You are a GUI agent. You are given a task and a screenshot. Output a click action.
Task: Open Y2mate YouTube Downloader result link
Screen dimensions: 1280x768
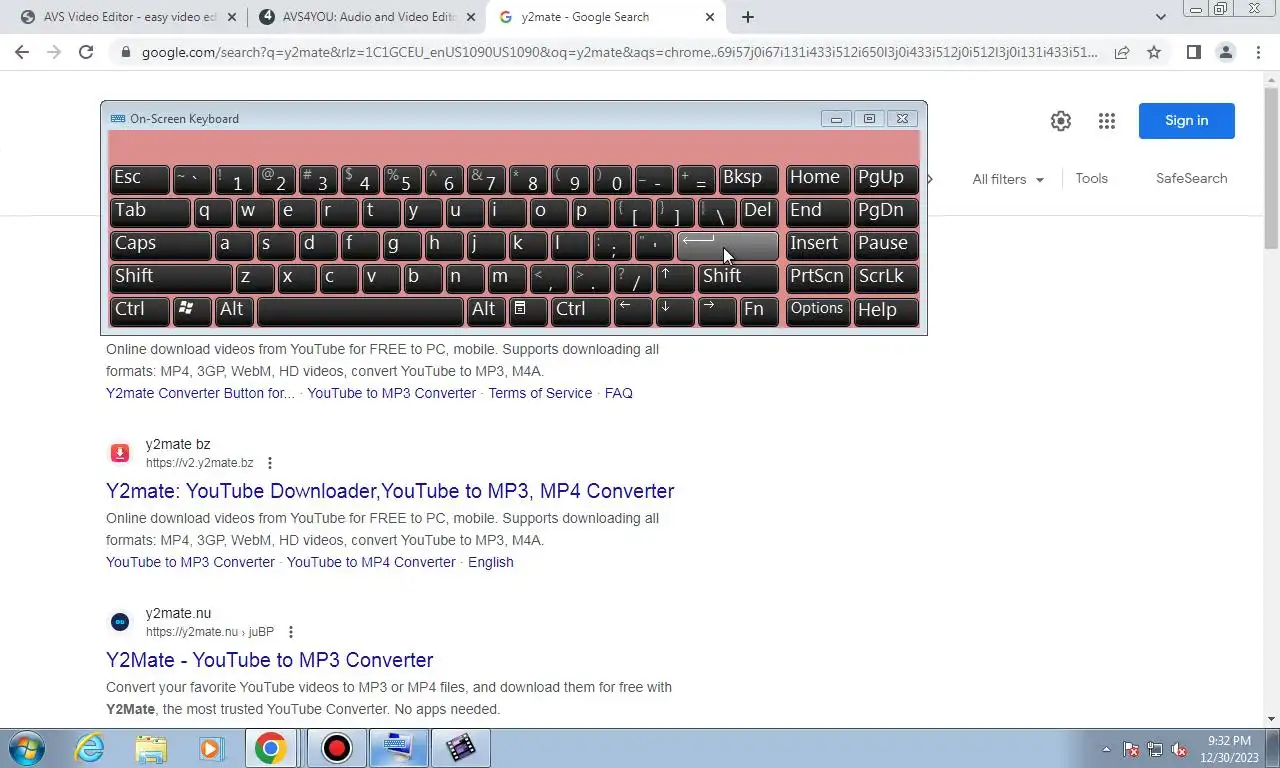(390, 491)
